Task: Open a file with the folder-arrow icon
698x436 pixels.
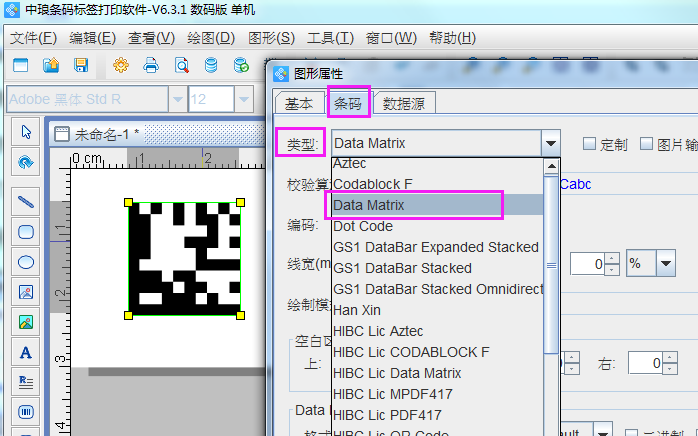Action: [x=51, y=65]
